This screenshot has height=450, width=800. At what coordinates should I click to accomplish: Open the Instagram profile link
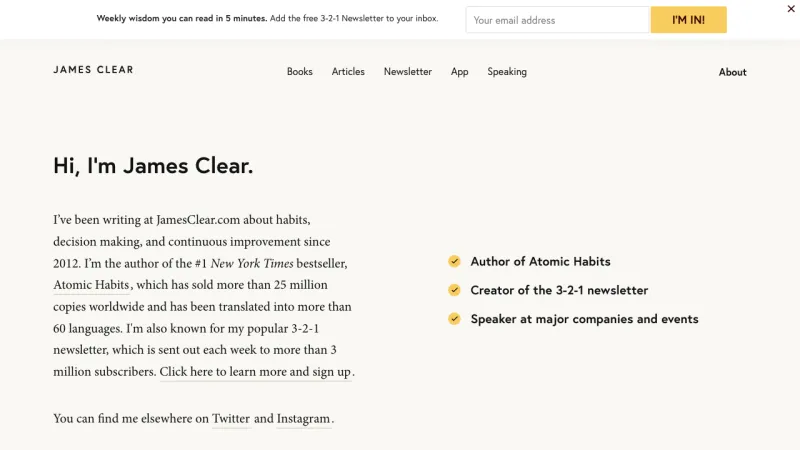pyautogui.click(x=303, y=419)
